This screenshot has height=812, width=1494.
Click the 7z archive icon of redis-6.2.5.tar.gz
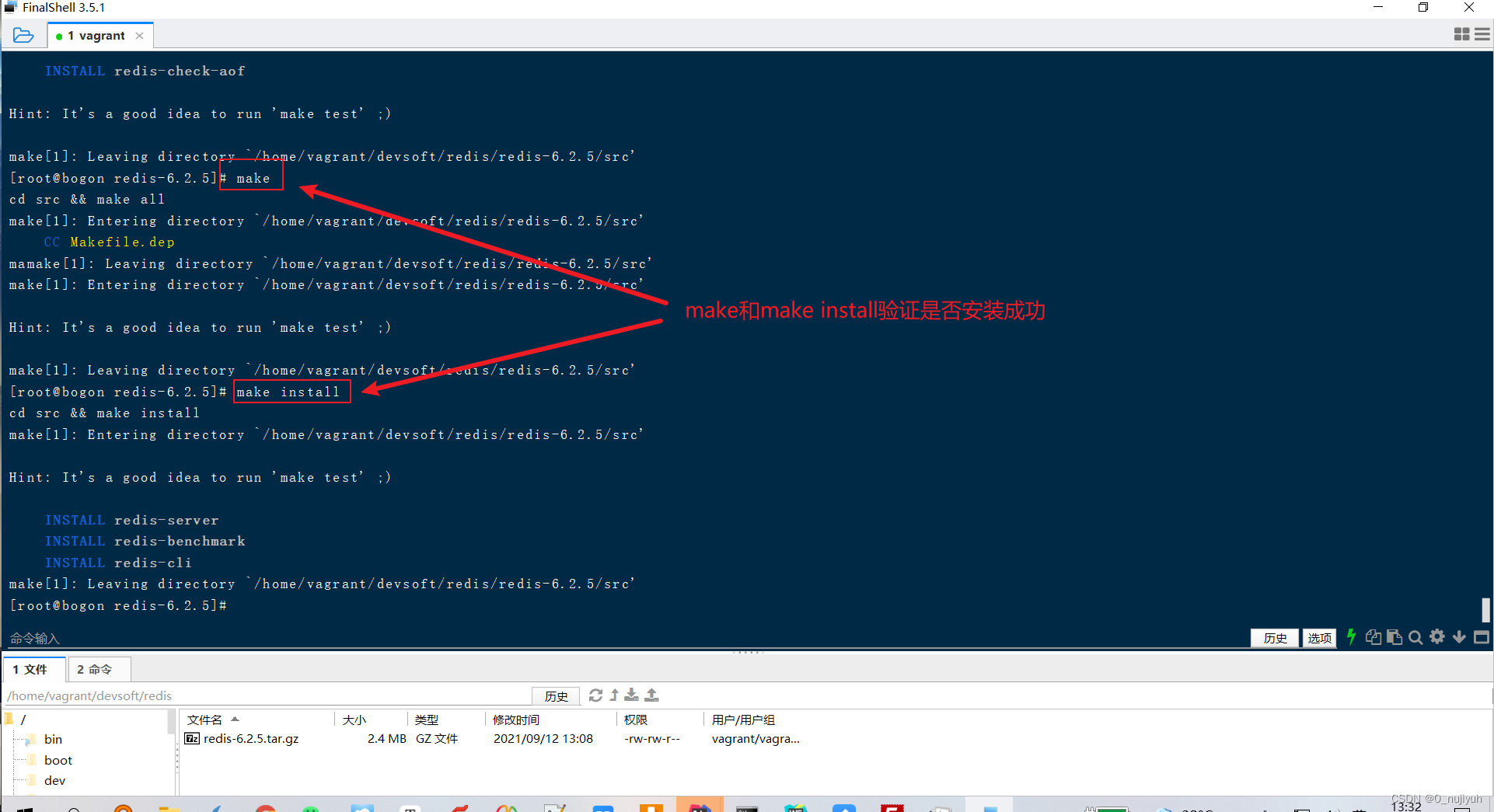[x=192, y=738]
